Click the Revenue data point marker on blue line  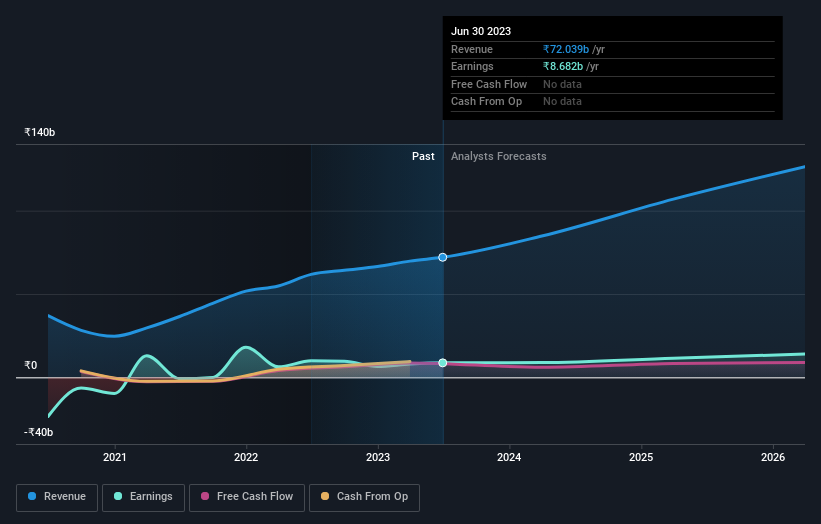(442, 257)
